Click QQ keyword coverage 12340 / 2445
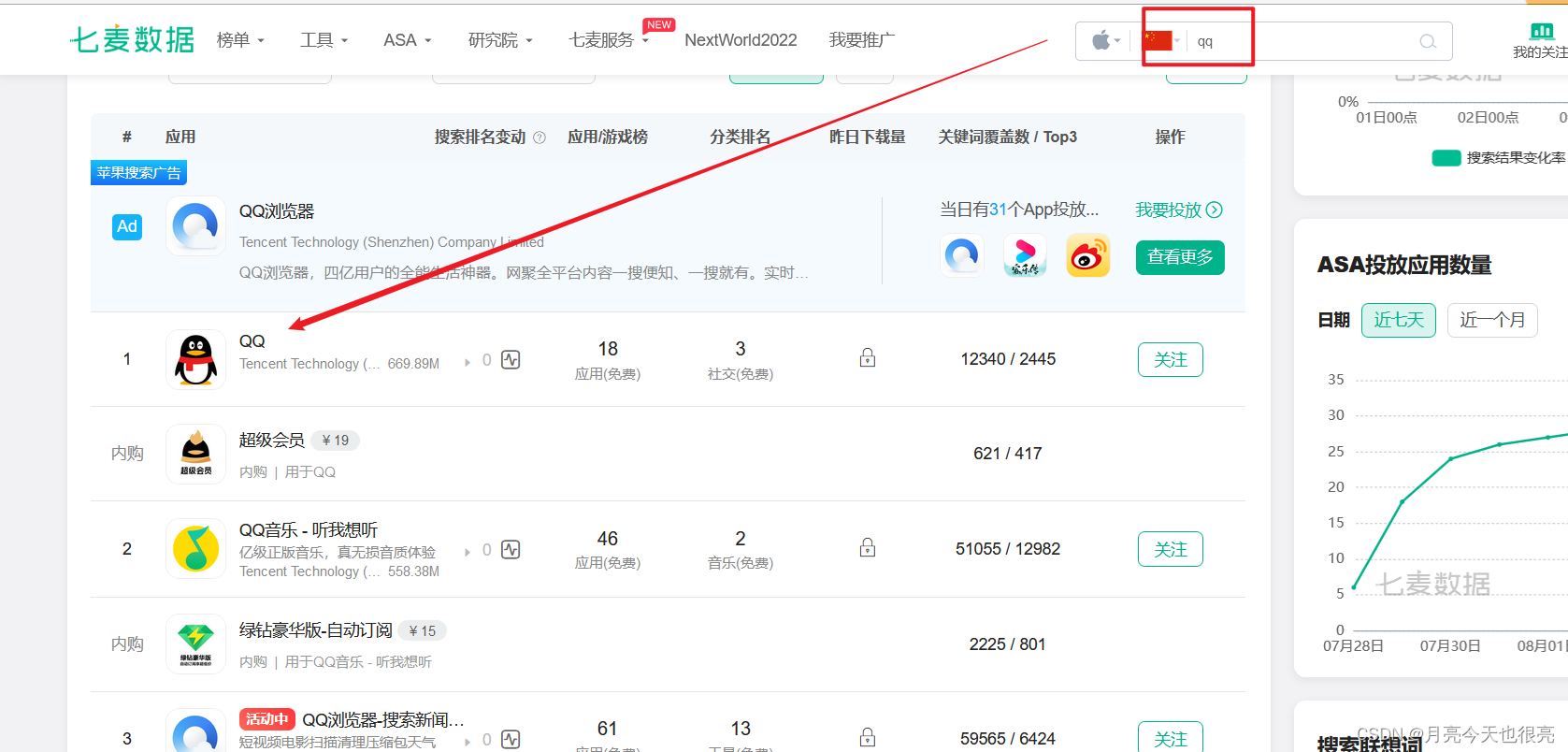1568x752 pixels. pos(1008,359)
